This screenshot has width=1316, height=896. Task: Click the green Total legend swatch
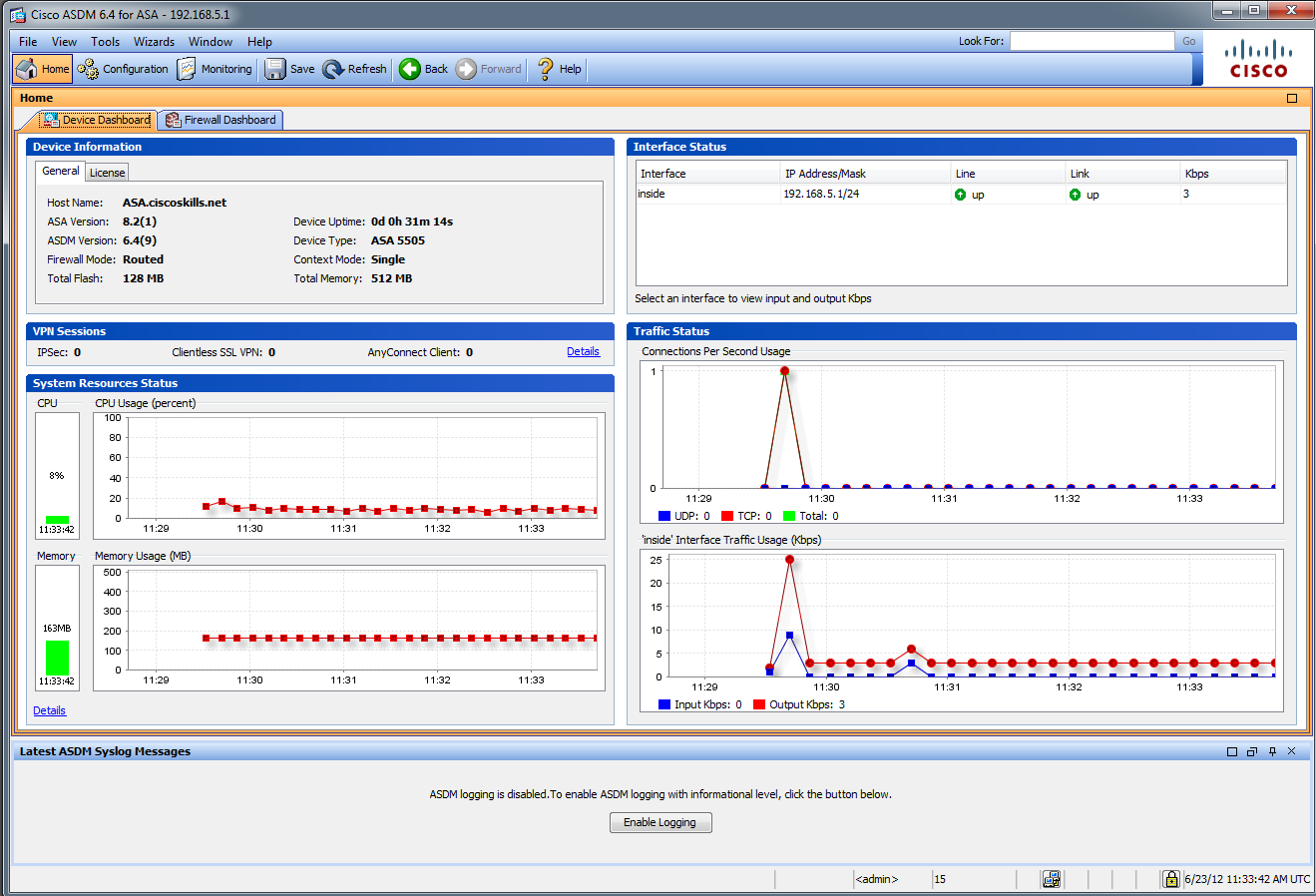(x=789, y=516)
